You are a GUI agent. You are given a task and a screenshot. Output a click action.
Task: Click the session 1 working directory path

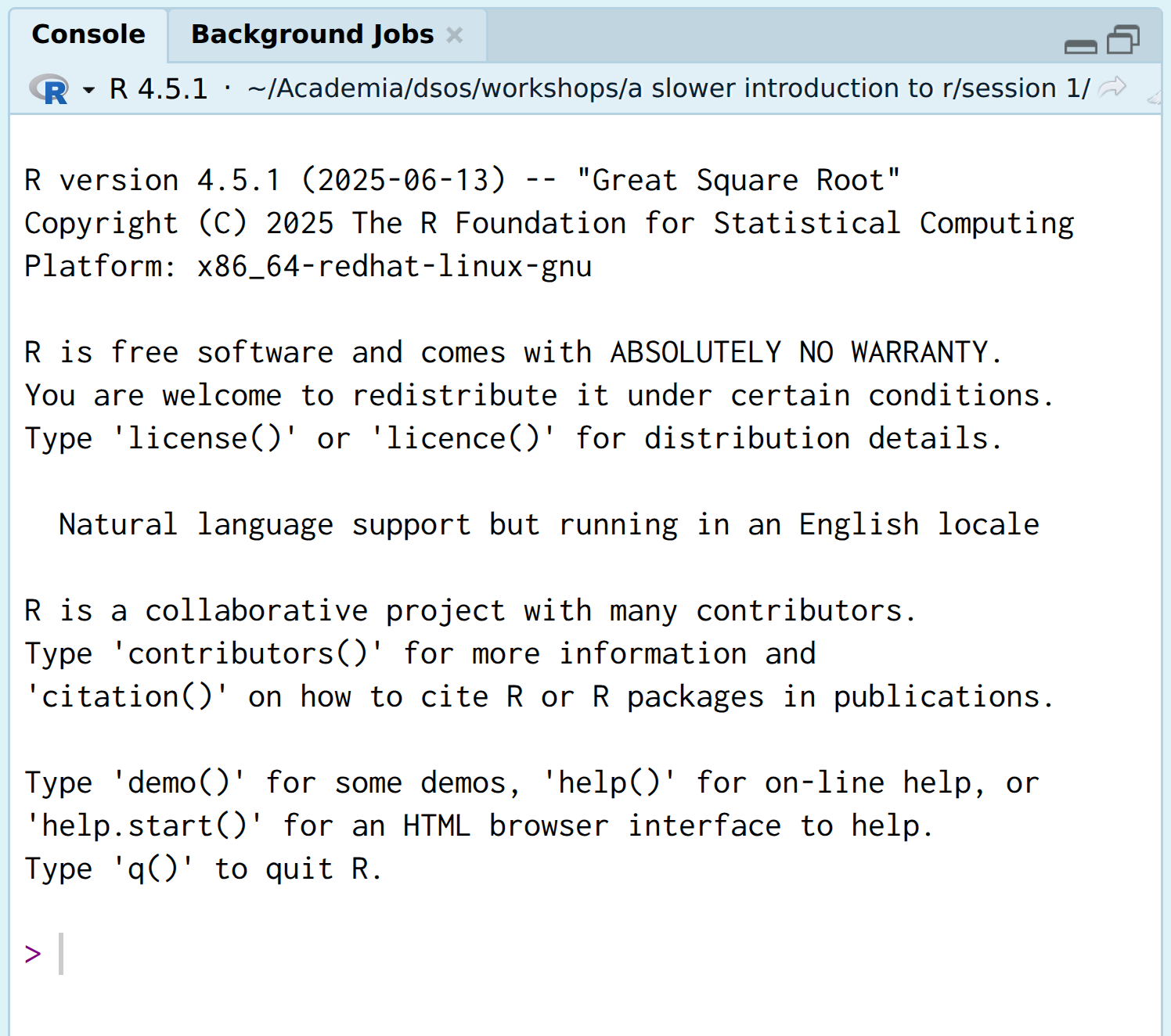(x=668, y=88)
